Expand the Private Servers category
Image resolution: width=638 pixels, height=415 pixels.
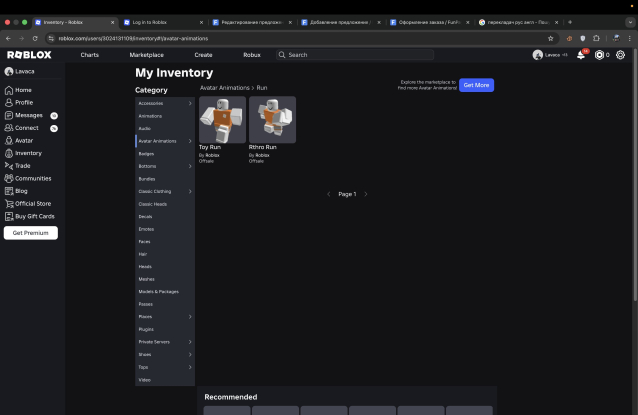(x=190, y=342)
